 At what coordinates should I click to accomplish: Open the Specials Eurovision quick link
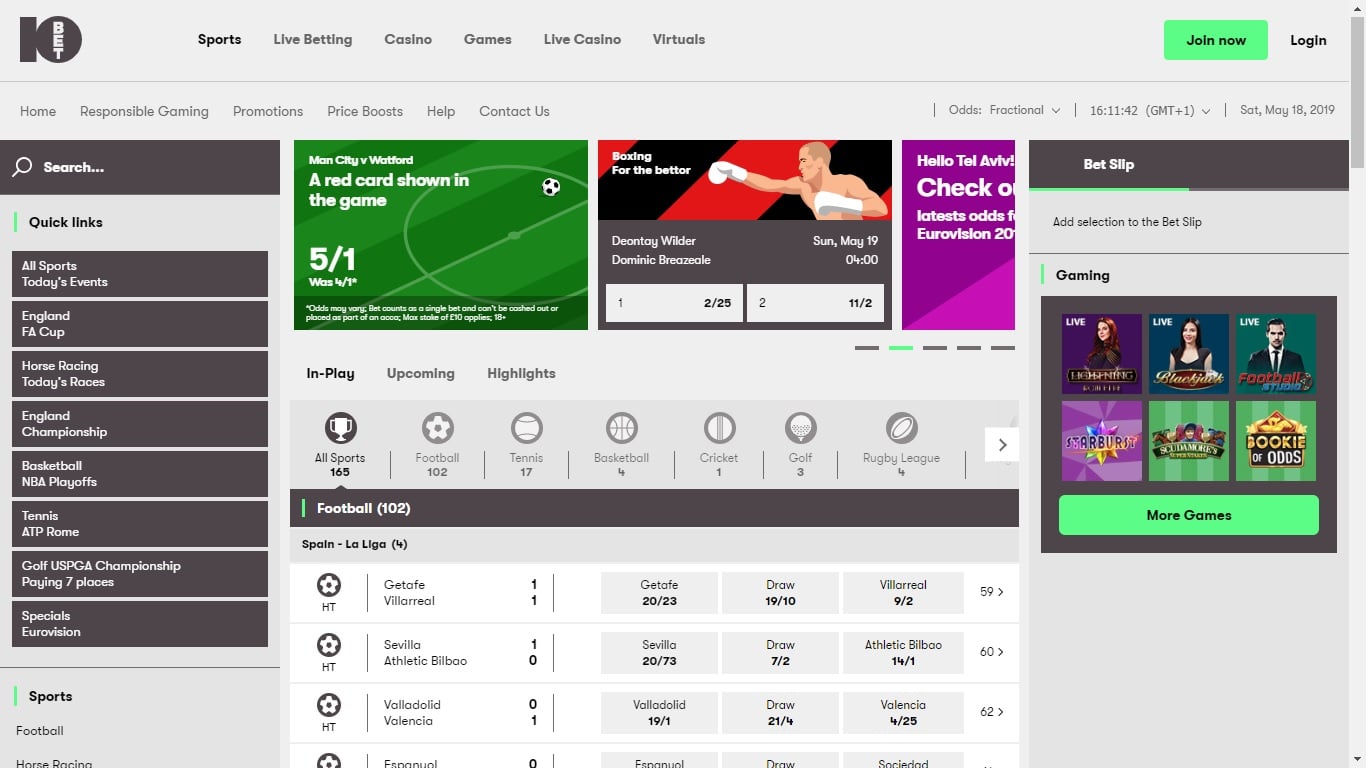[140, 624]
